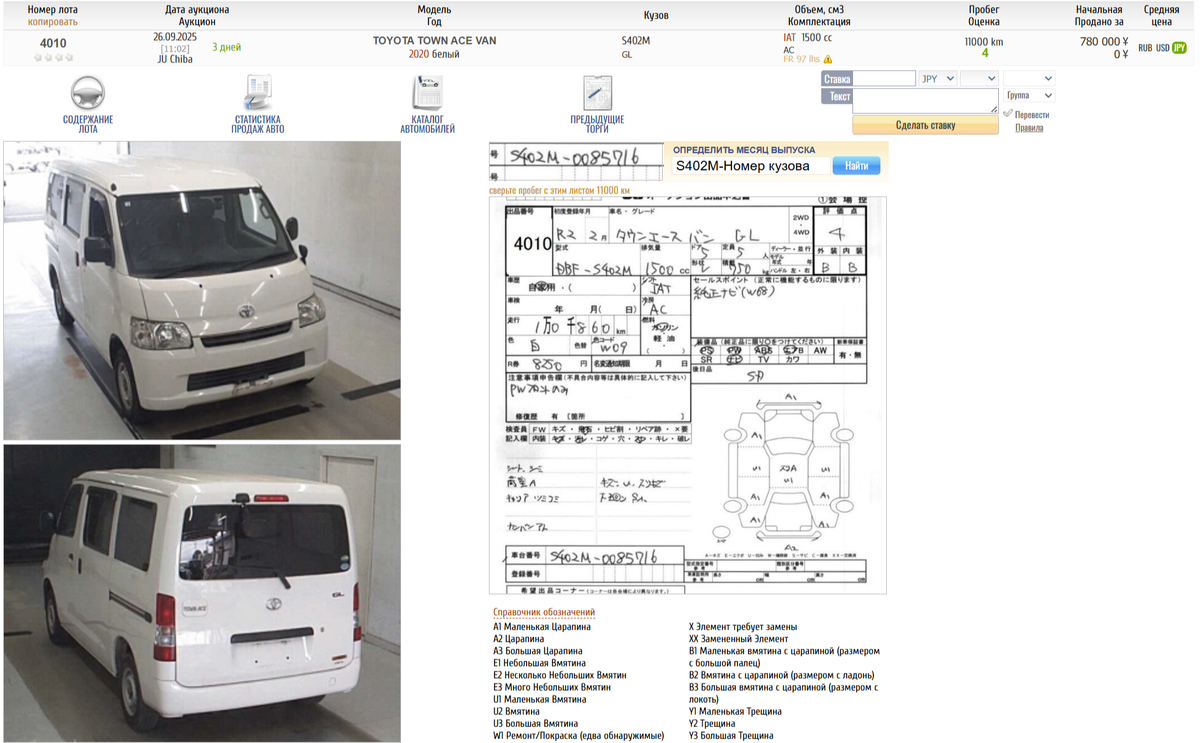Click копировать under Номер лота
This screenshot has width=1200, height=743.
click(53, 22)
